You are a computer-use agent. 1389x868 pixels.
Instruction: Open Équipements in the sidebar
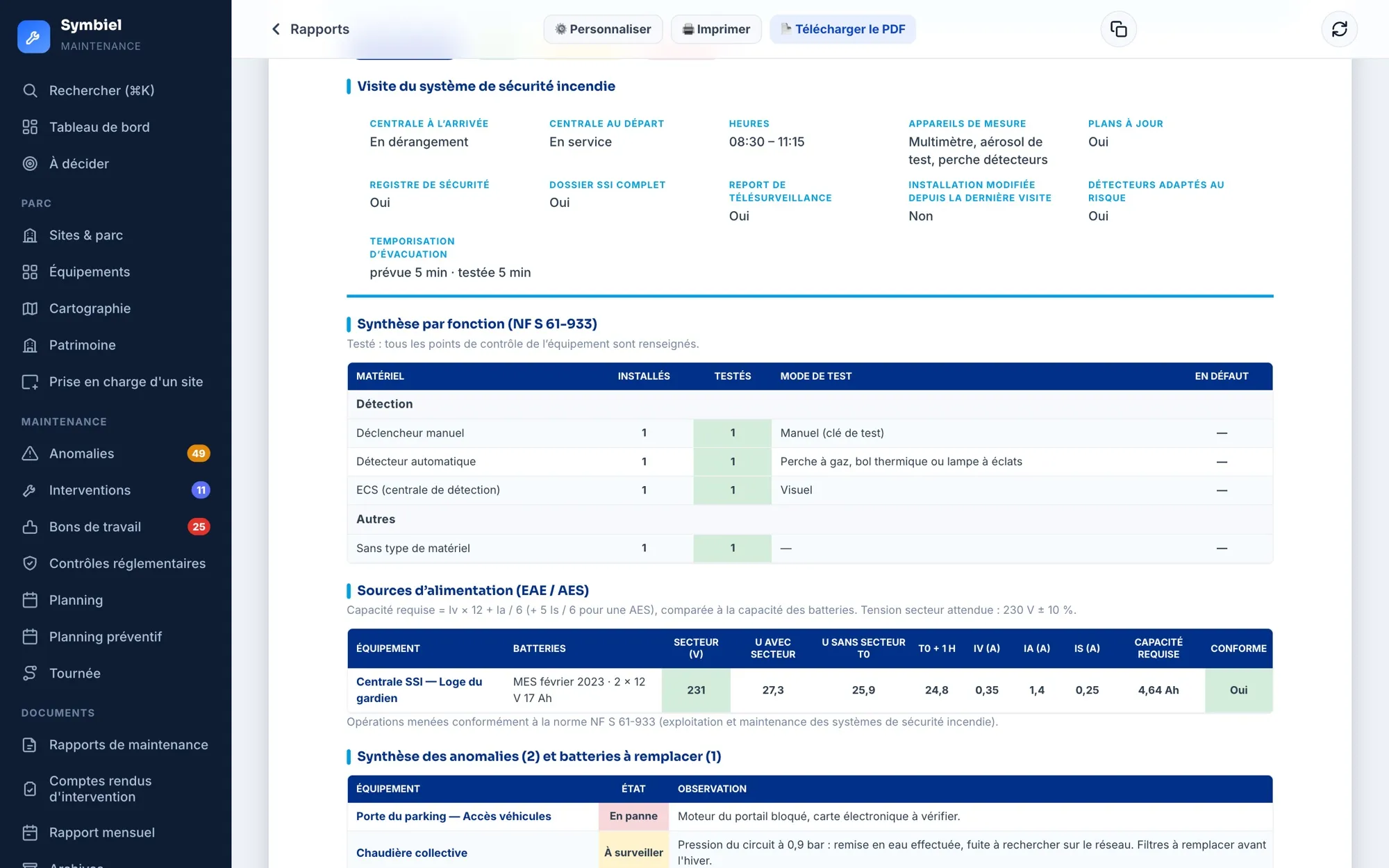[x=115, y=272]
